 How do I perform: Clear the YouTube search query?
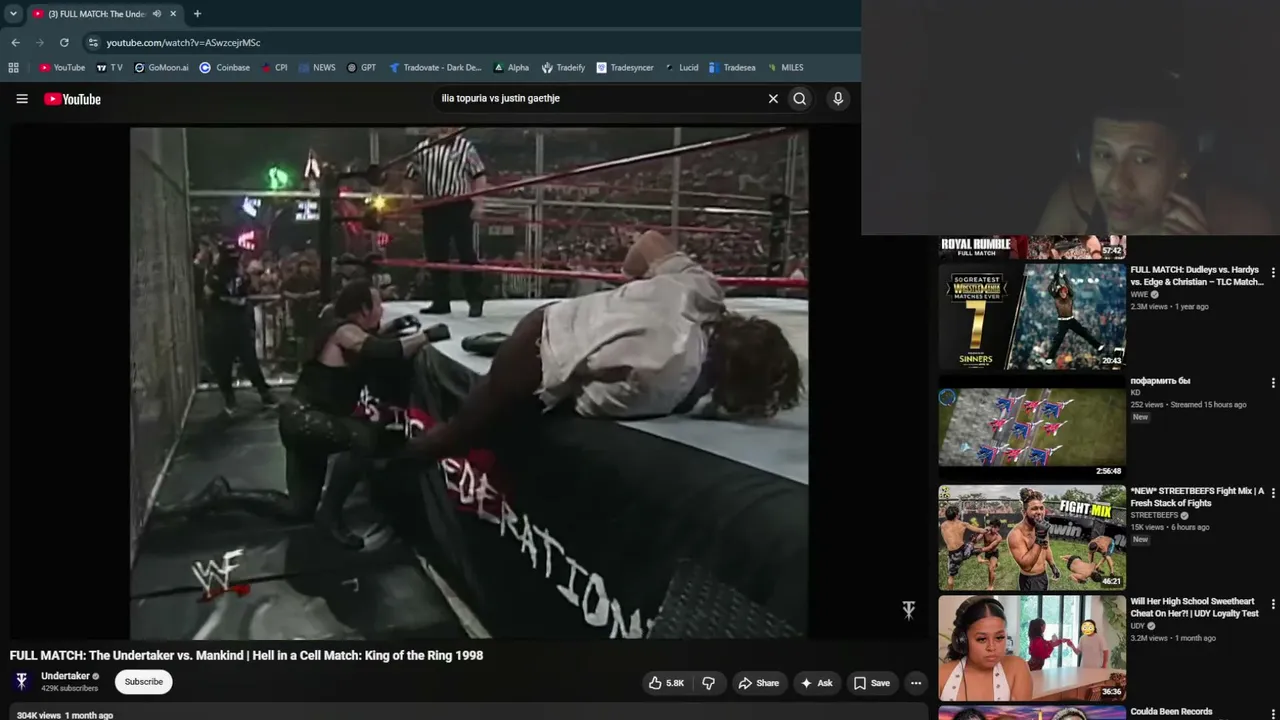tap(773, 99)
